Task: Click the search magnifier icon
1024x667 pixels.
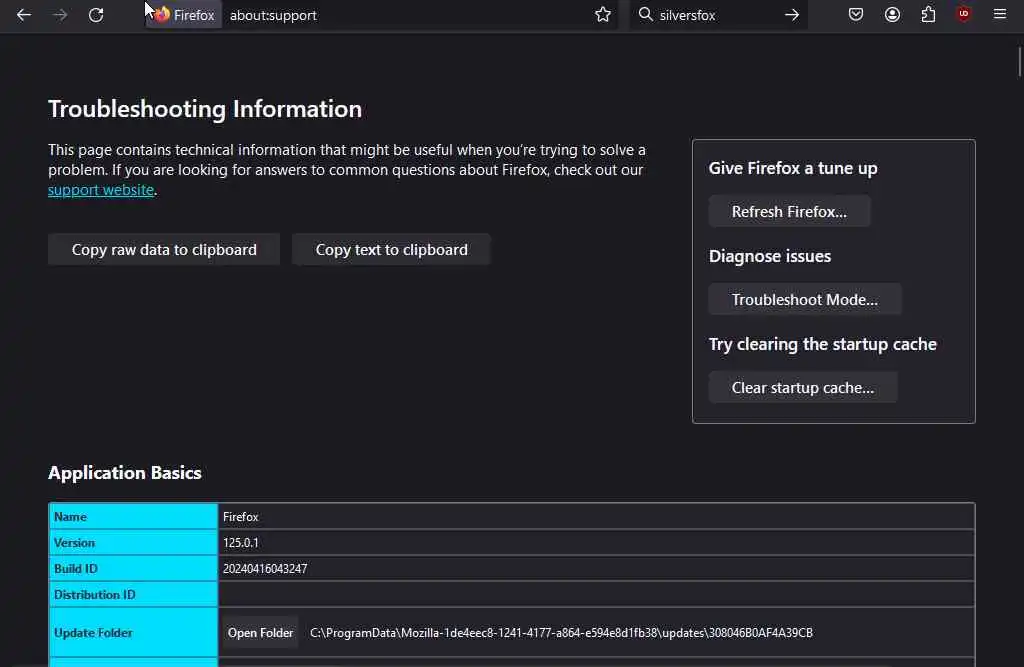Action: pos(645,14)
